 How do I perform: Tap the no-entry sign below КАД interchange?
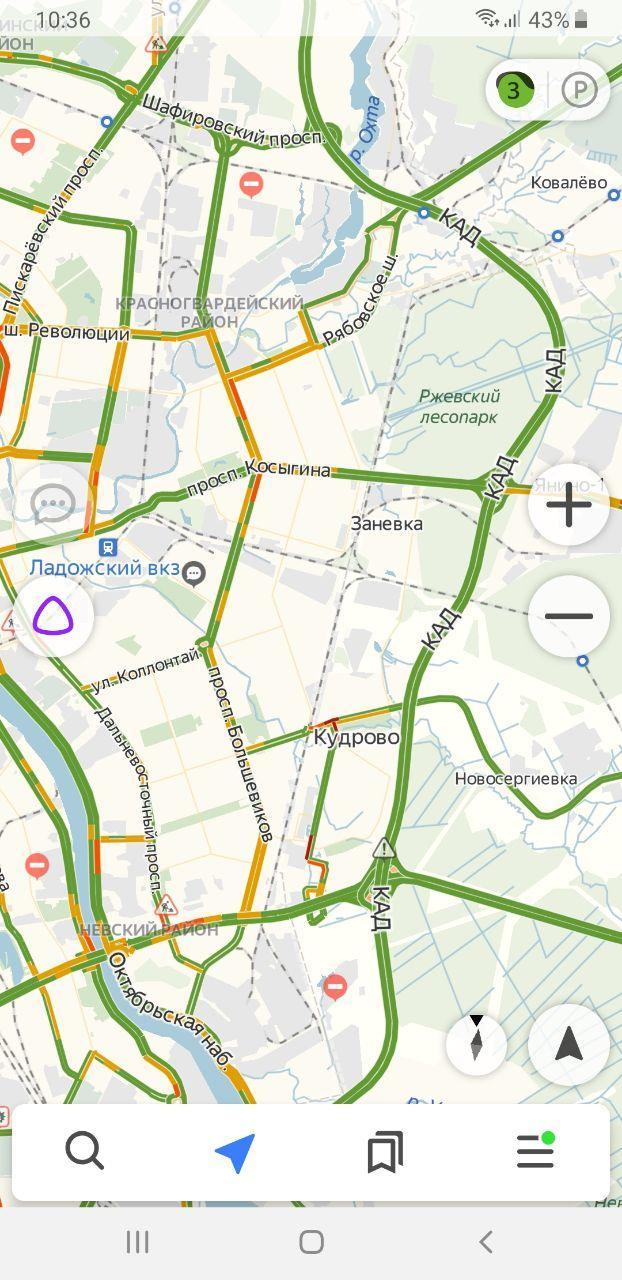pos(335,987)
